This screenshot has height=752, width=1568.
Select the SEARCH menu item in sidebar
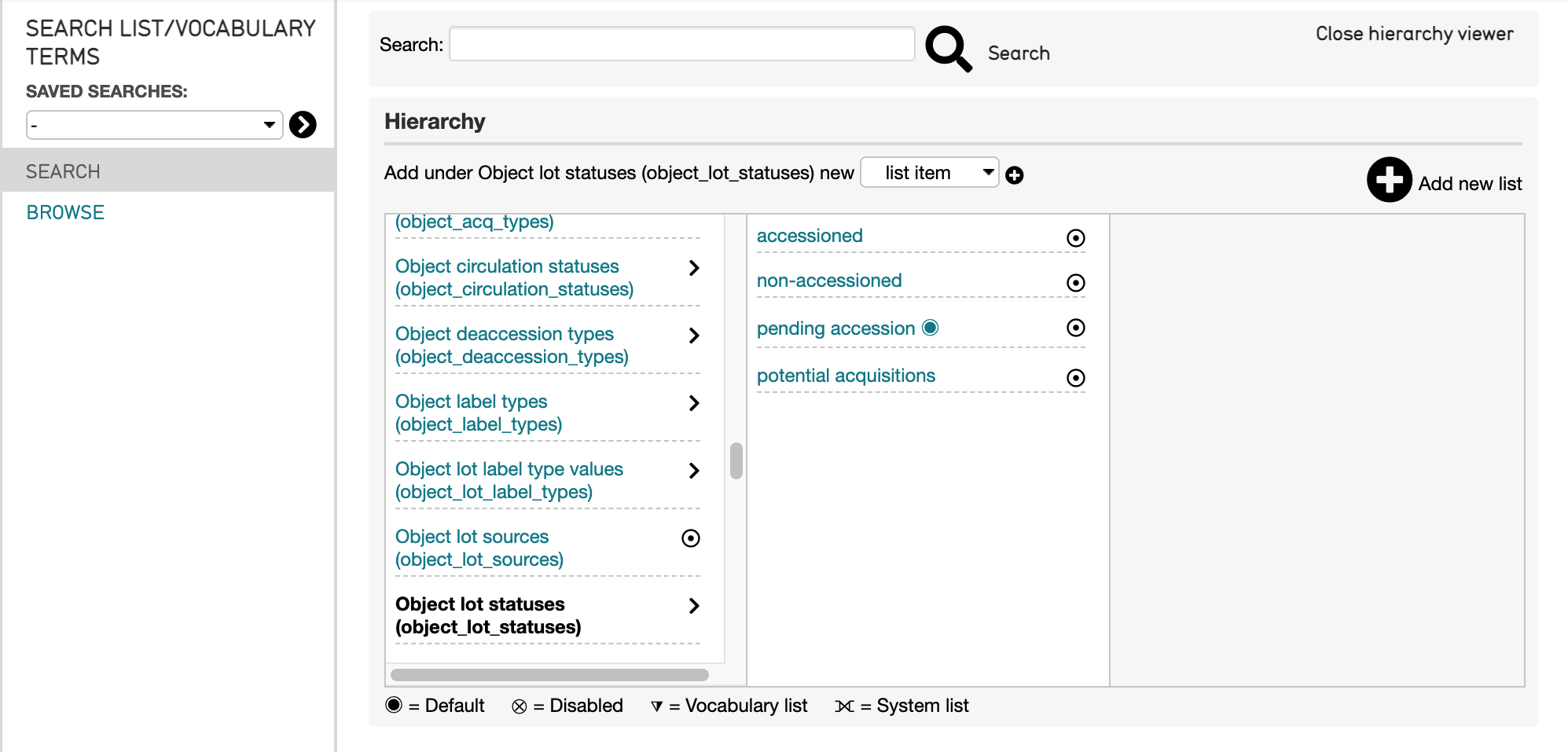[63, 171]
